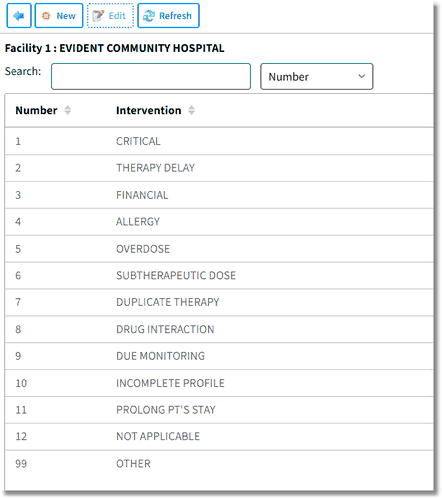Select the CRITICAL intervention row
The height and width of the screenshot is (499, 442).
(x=219, y=141)
